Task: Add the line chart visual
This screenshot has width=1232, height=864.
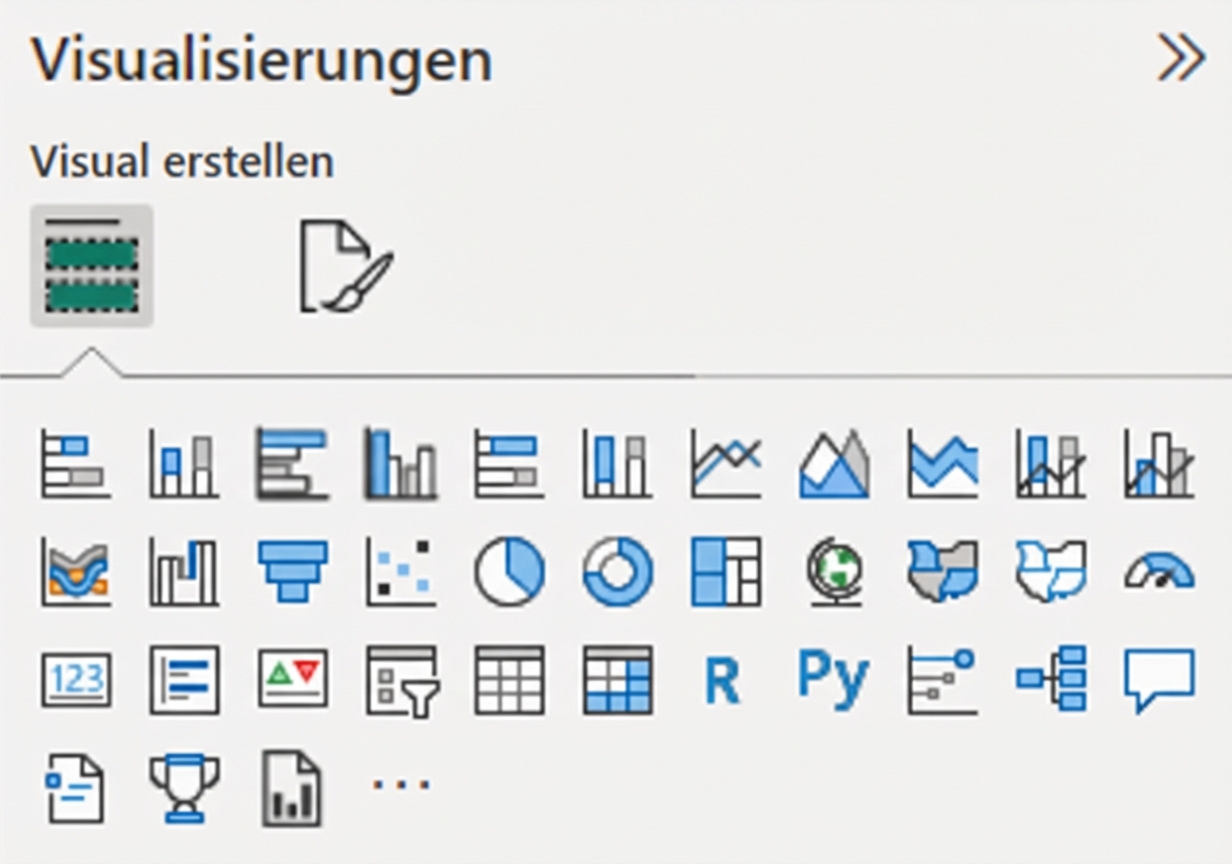Action: (x=725, y=465)
